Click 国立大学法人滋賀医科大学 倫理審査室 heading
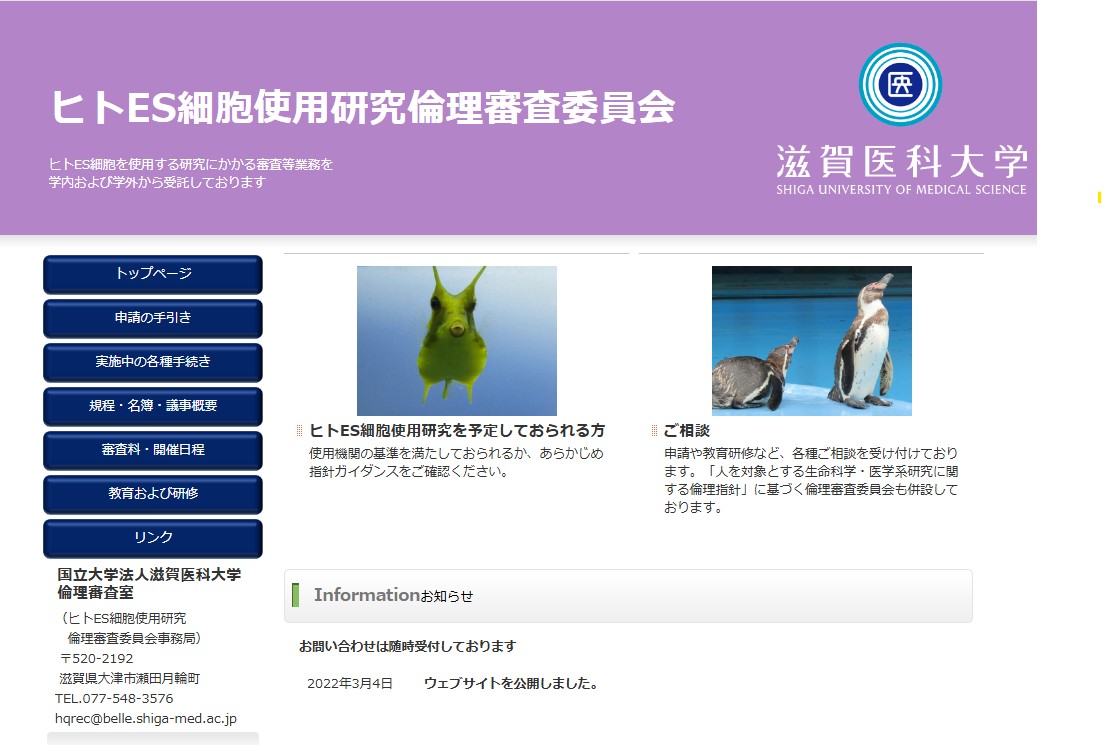The height and width of the screenshot is (745, 1103). coord(149,583)
